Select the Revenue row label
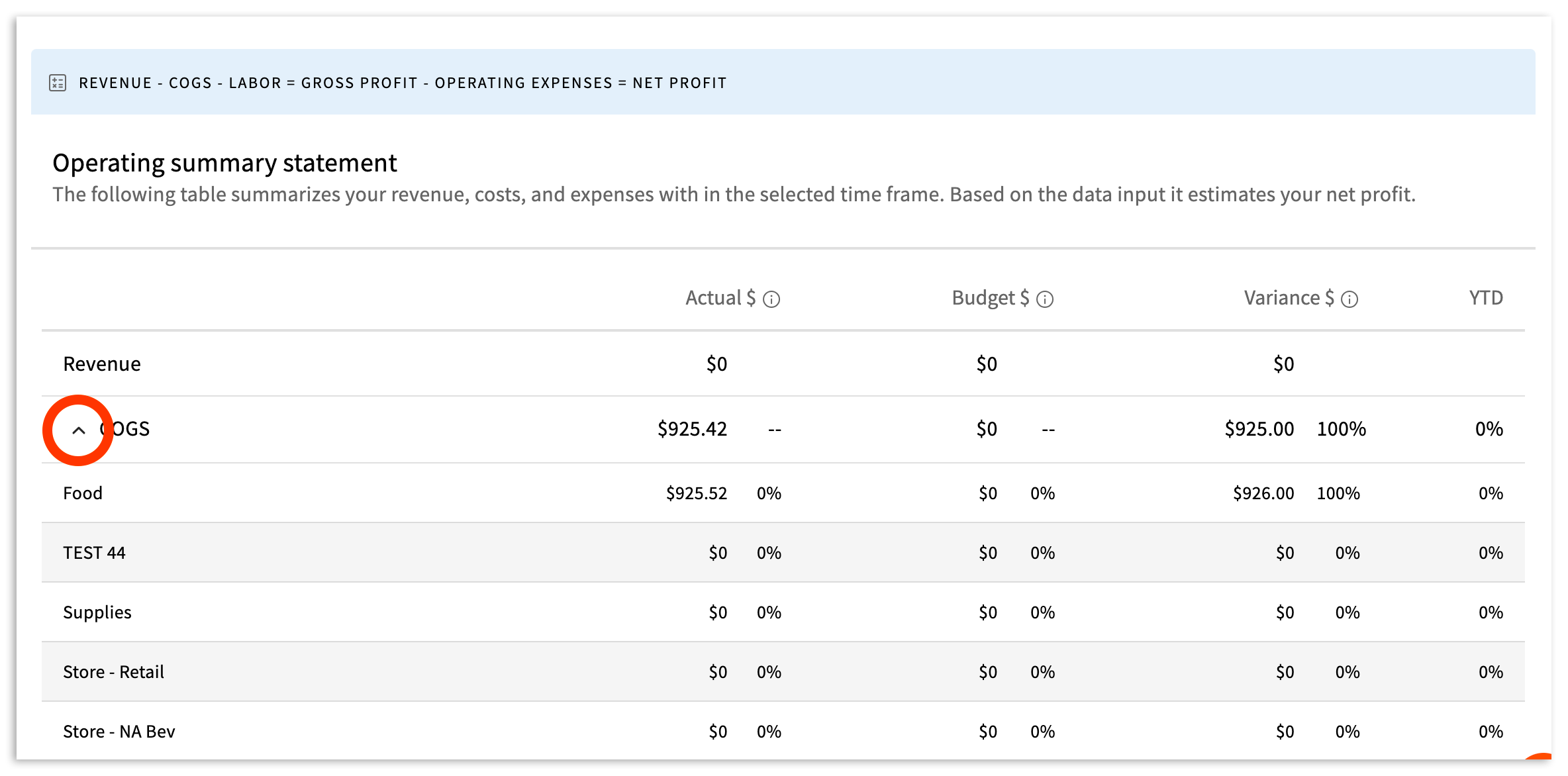1568x776 pixels. [102, 364]
